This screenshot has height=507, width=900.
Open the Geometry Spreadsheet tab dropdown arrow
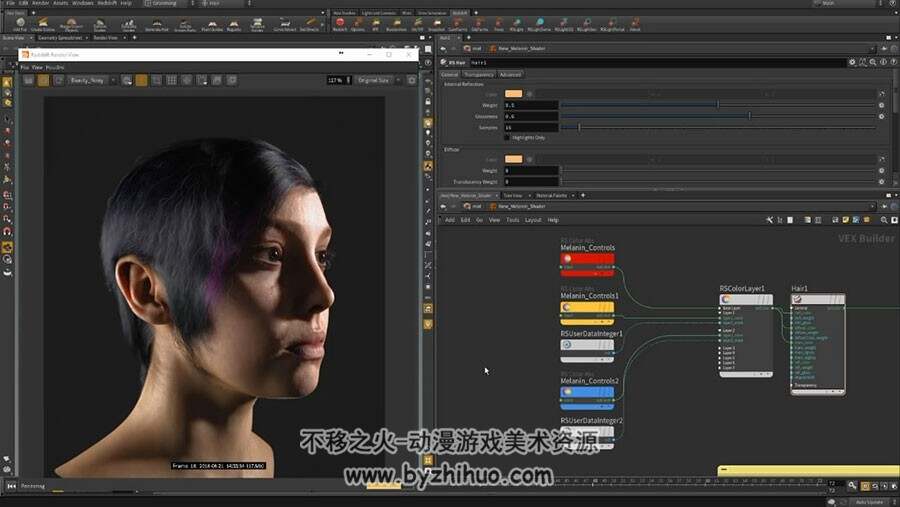pyautogui.click(x=87, y=38)
